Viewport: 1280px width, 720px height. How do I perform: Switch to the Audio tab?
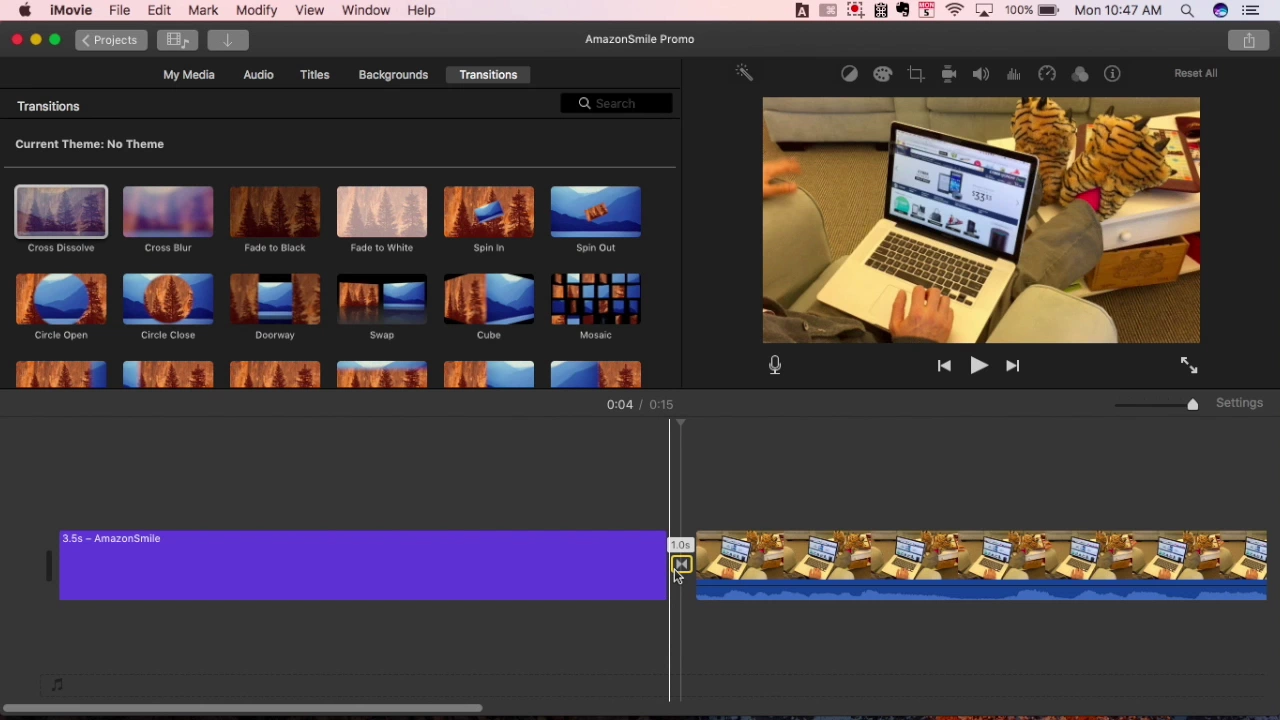click(x=258, y=75)
